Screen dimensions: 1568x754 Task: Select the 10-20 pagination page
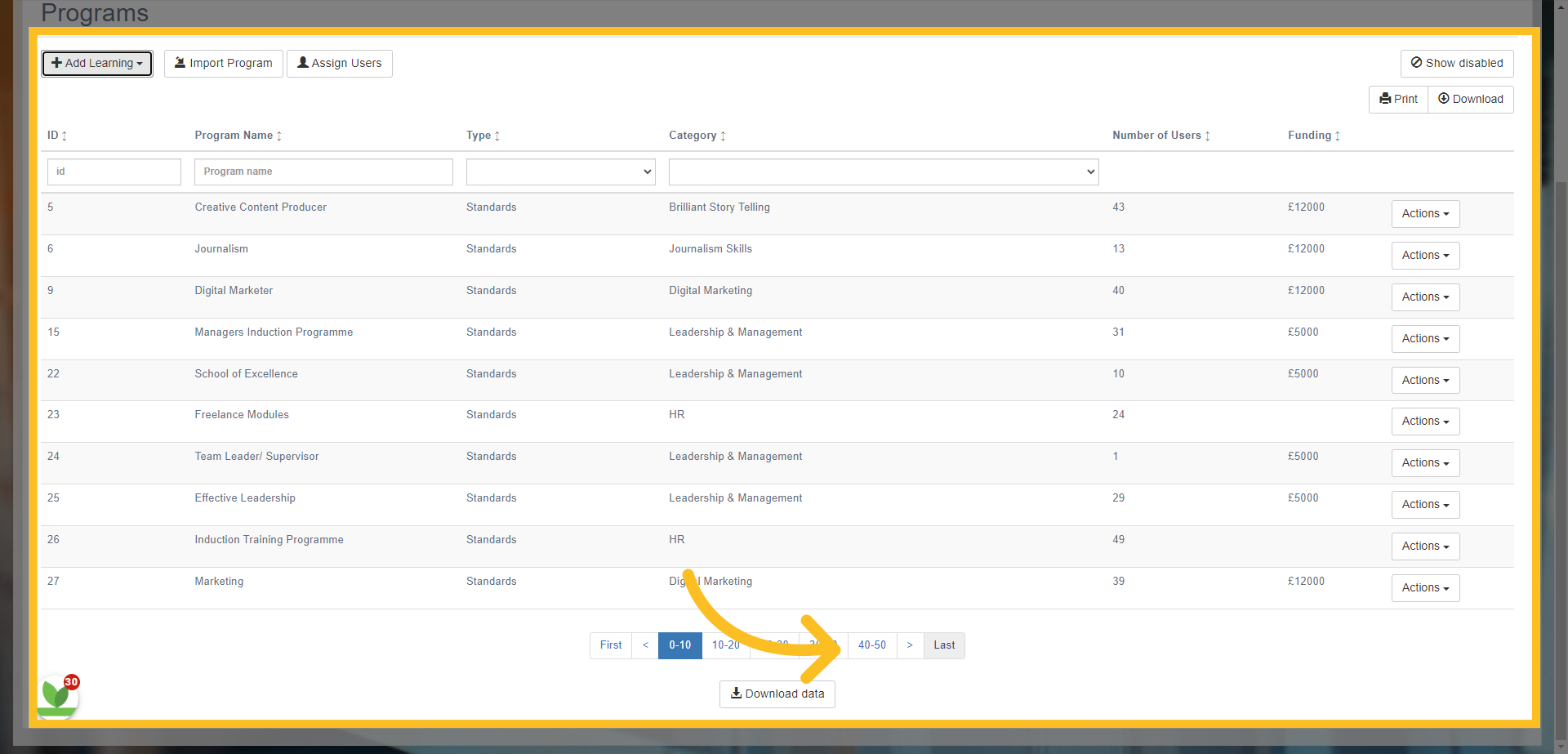click(726, 645)
